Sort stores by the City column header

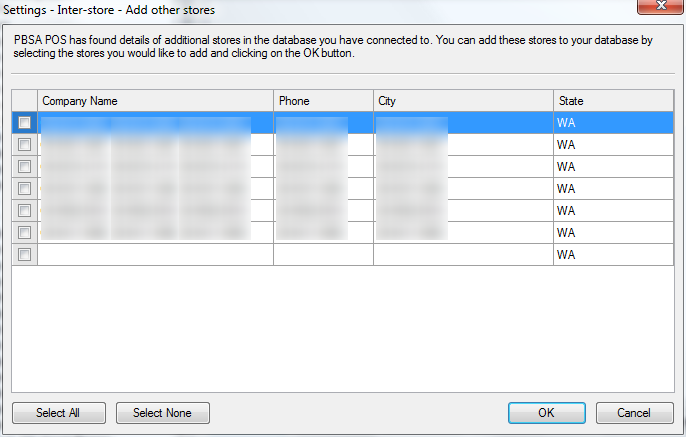click(463, 101)
